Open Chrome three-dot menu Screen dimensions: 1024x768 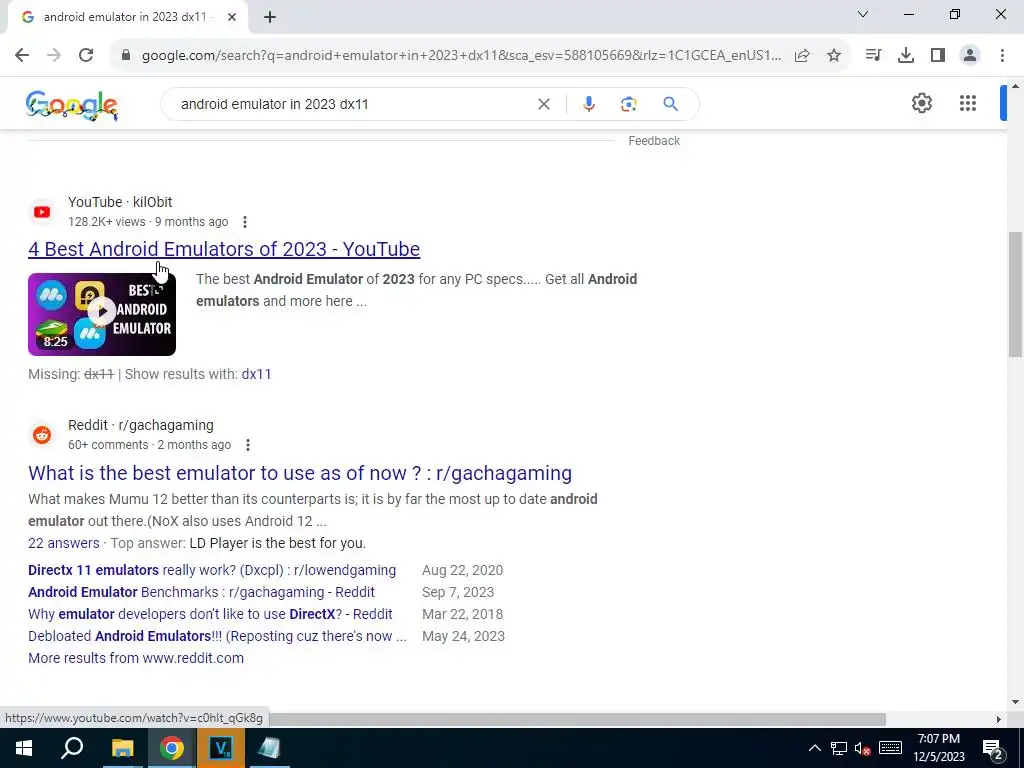(x=1002, y=55)
